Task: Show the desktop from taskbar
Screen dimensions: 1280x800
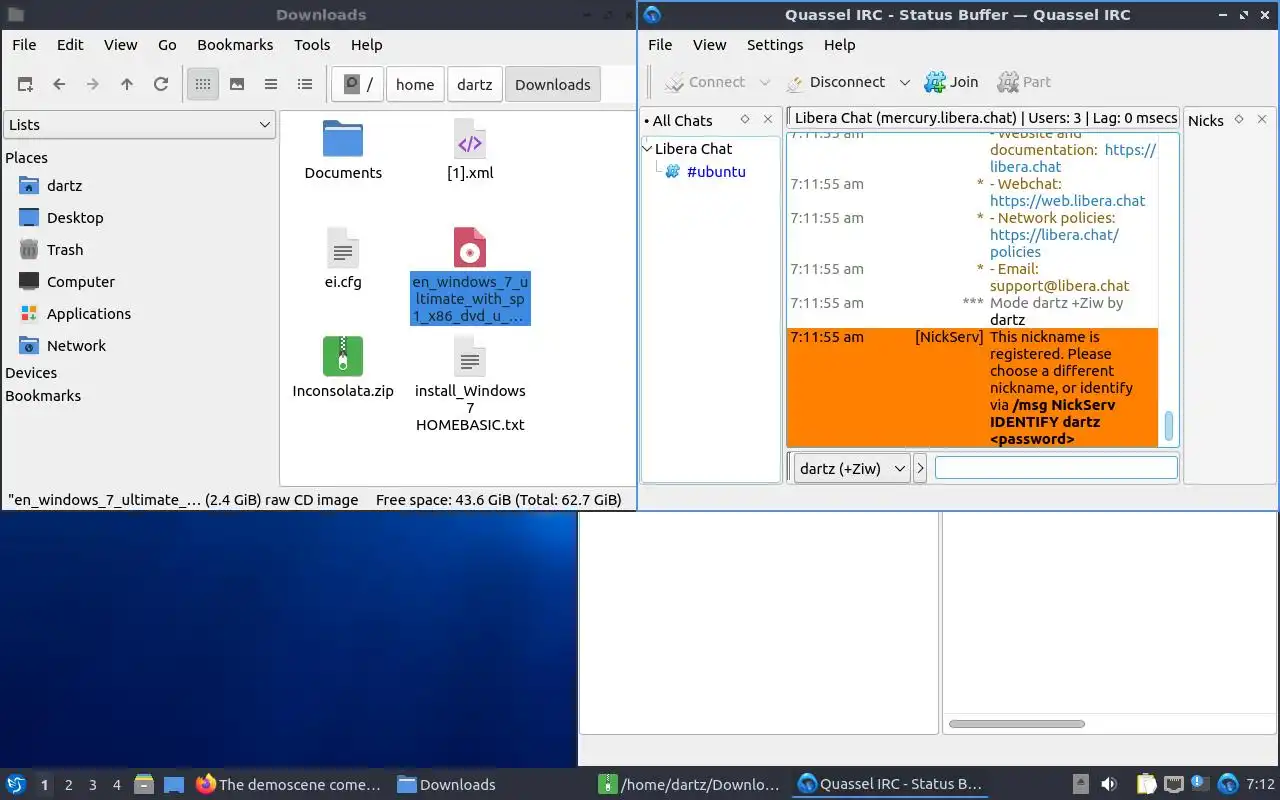Action: (175, 785)
